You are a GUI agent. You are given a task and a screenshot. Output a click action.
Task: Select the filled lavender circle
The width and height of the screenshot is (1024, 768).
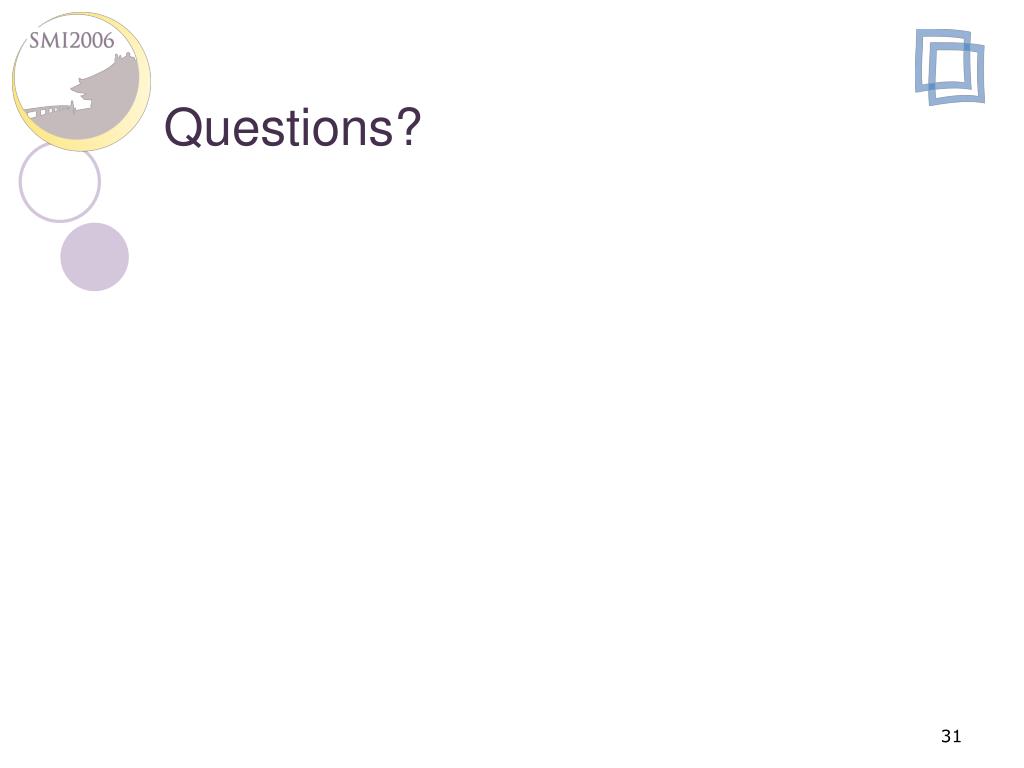pos(95,257)
